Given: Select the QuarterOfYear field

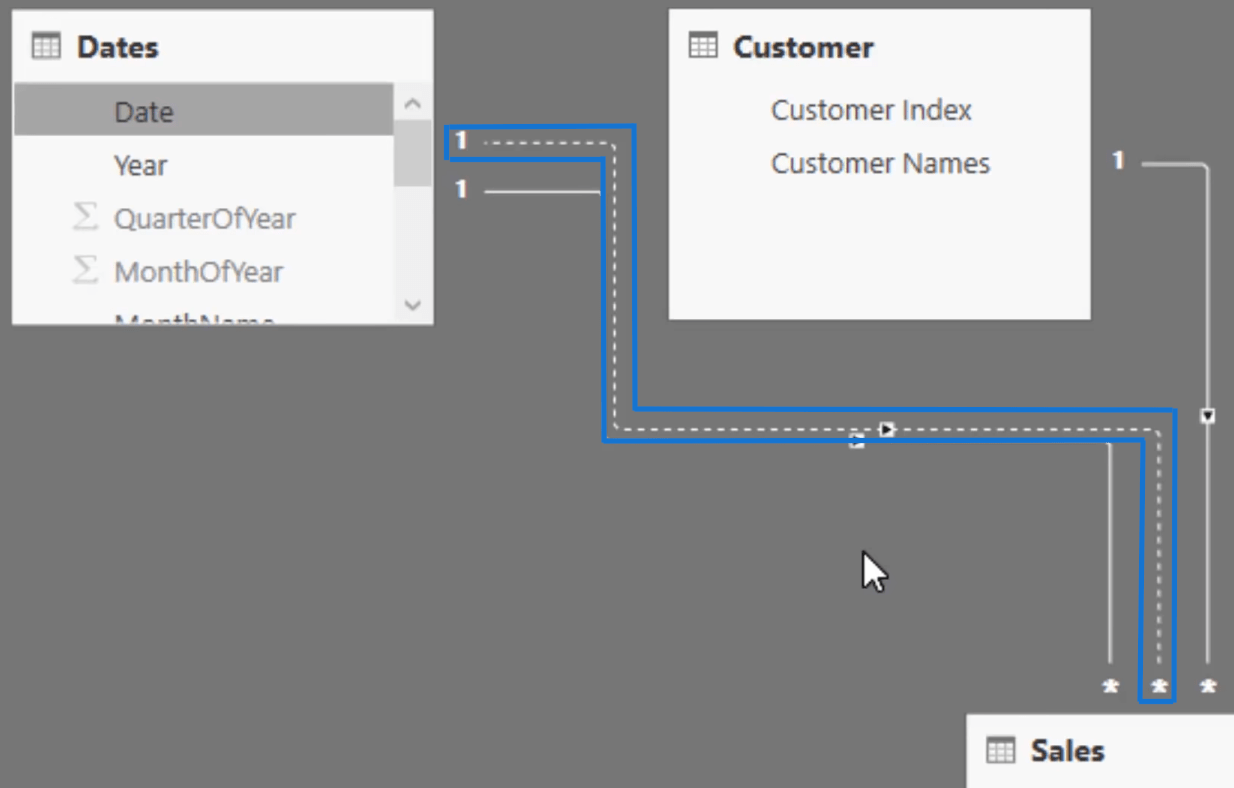Looking at the screenshot, I should pyautogui.click(x=203, y=218).
